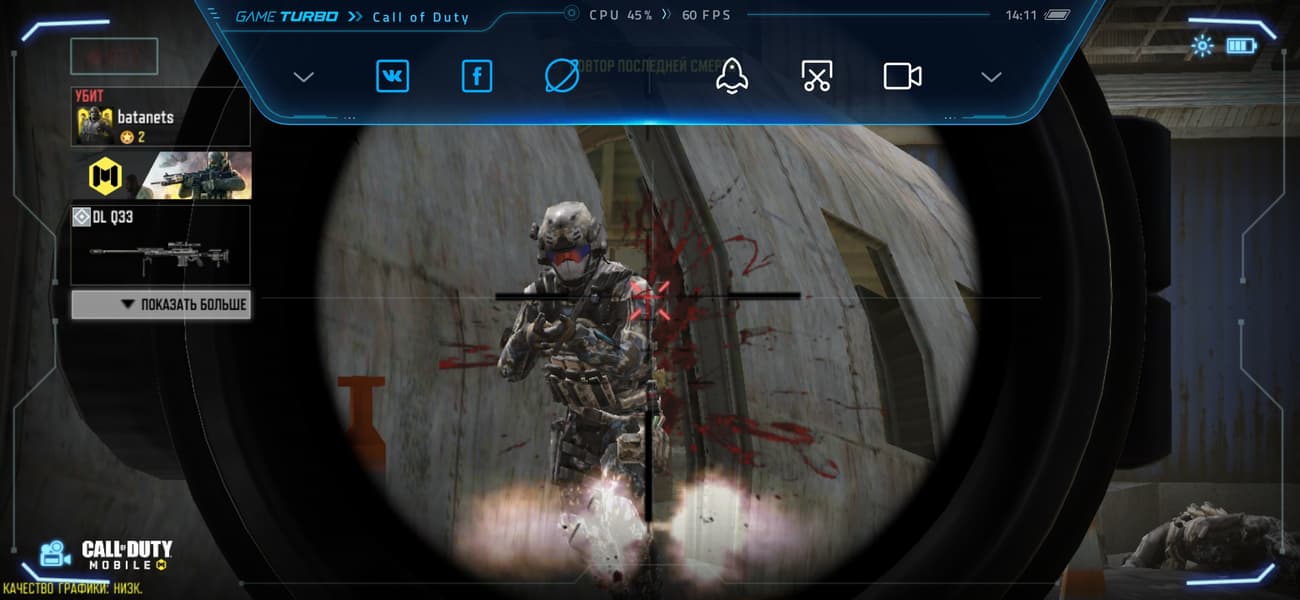Click the 14:11 clock

pos(1020,15)
